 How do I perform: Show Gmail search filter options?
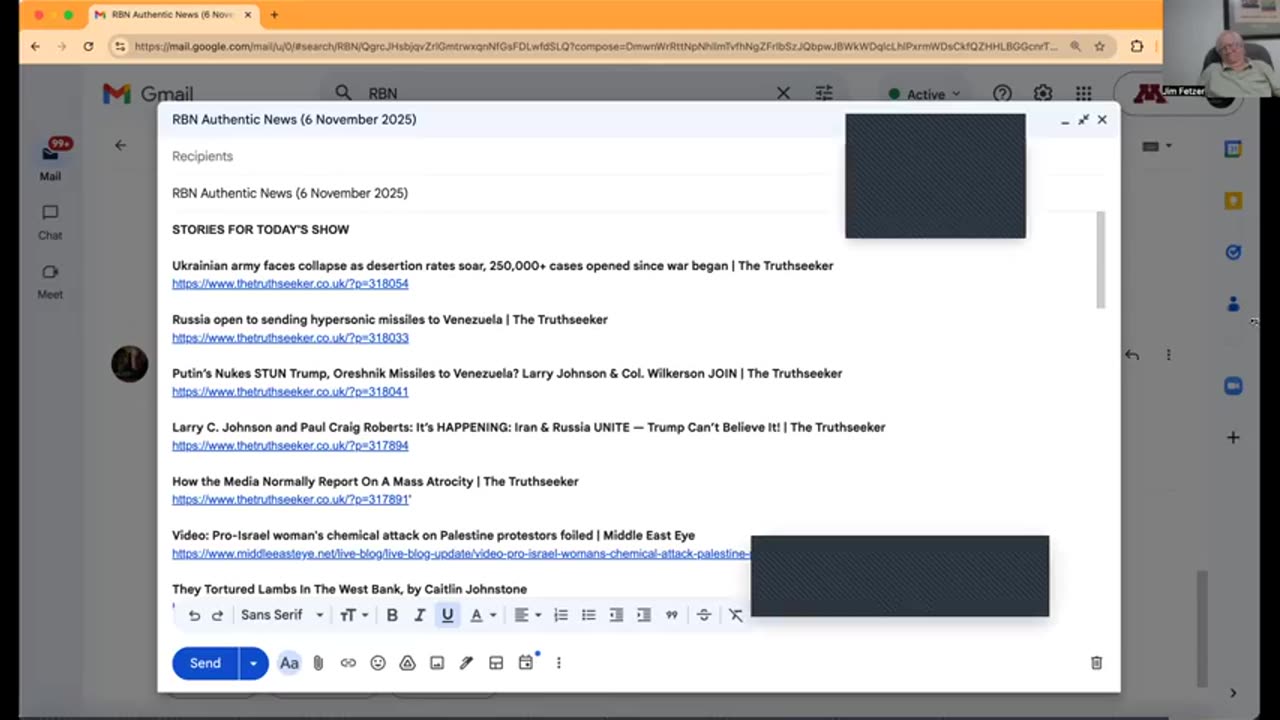[824, 93]
